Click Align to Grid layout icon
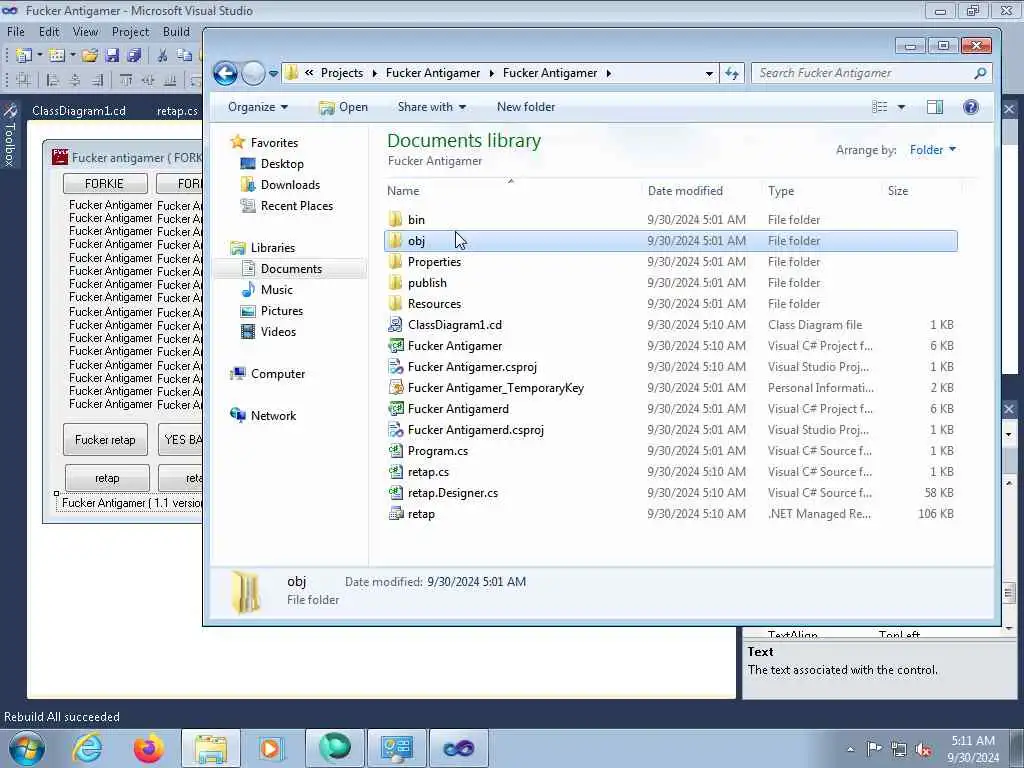Viewport: 1024px width, 768px height. 24,80
